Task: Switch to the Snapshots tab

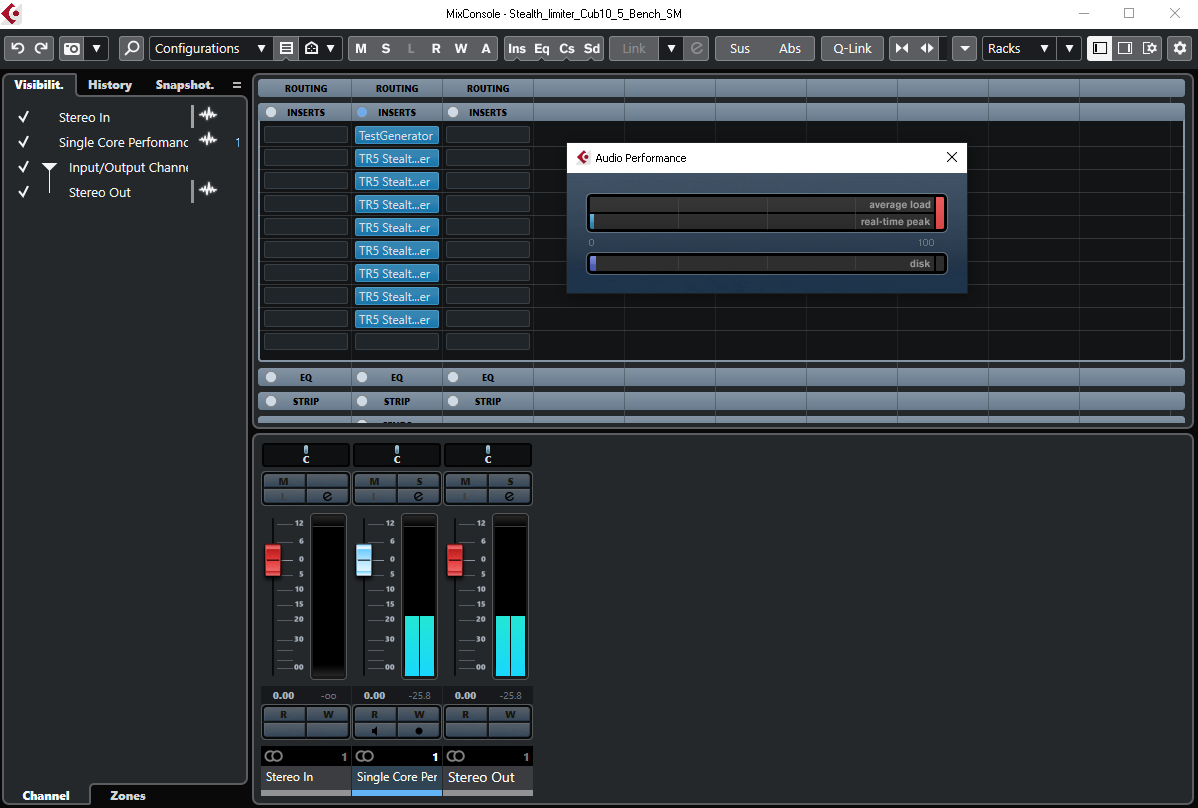Action: [x=185, y=85]
